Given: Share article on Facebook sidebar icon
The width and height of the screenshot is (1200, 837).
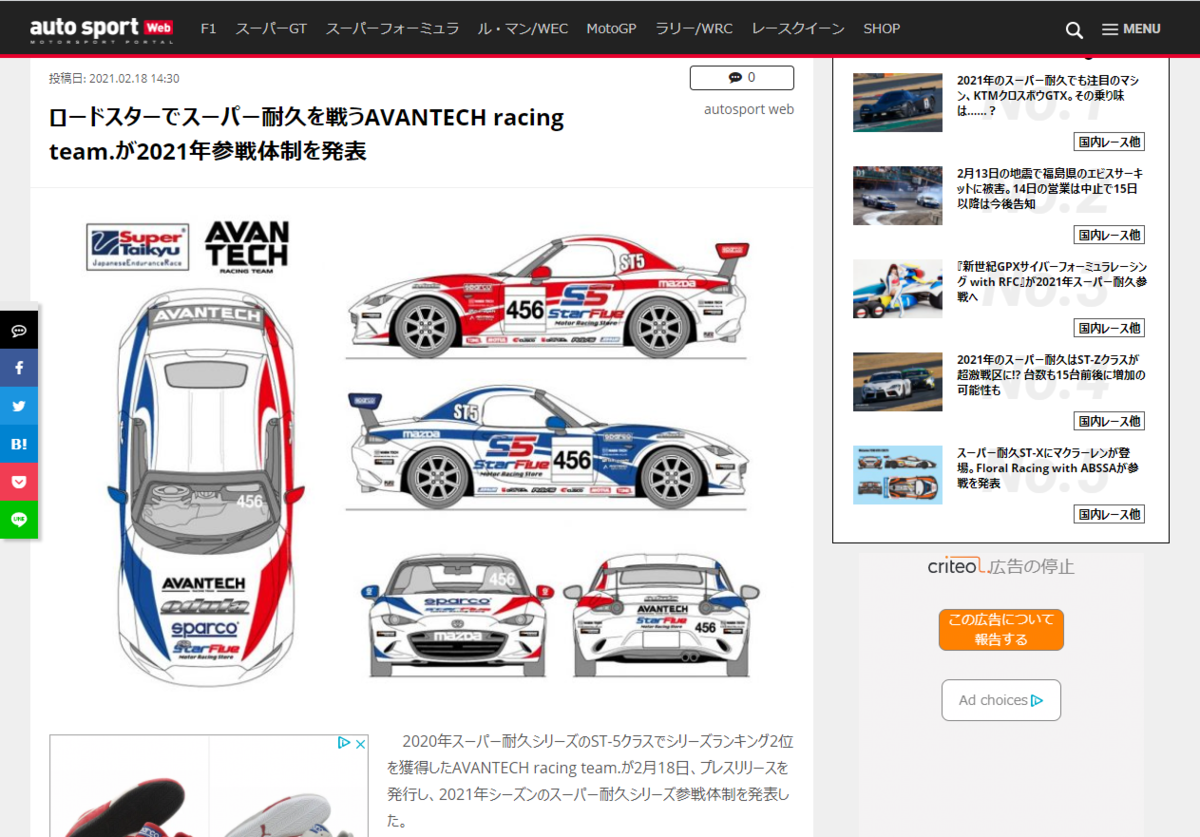Looking at the screenshot, I should tap(19, 369).
